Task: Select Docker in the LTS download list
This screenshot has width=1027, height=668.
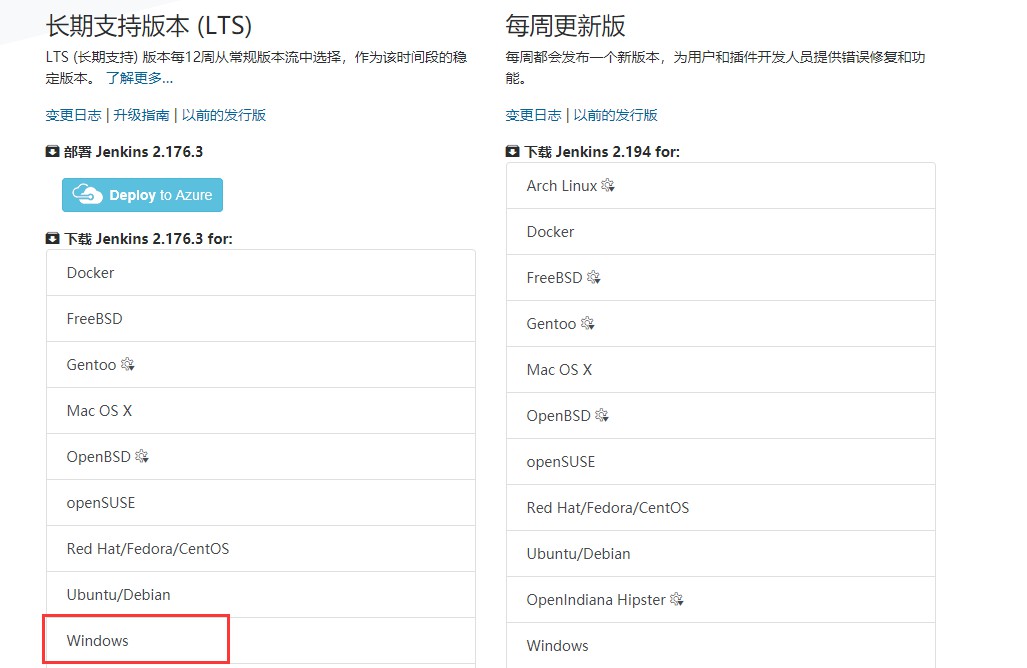Action: 261,273
